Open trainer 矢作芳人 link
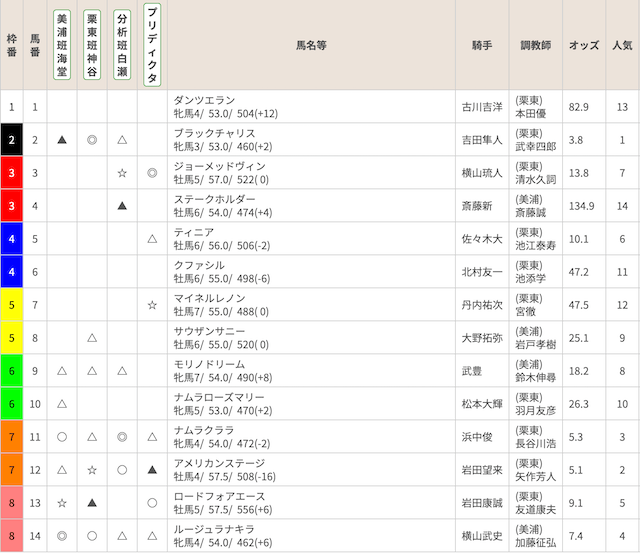Viewport: 640px width, 553px height. 536,476
